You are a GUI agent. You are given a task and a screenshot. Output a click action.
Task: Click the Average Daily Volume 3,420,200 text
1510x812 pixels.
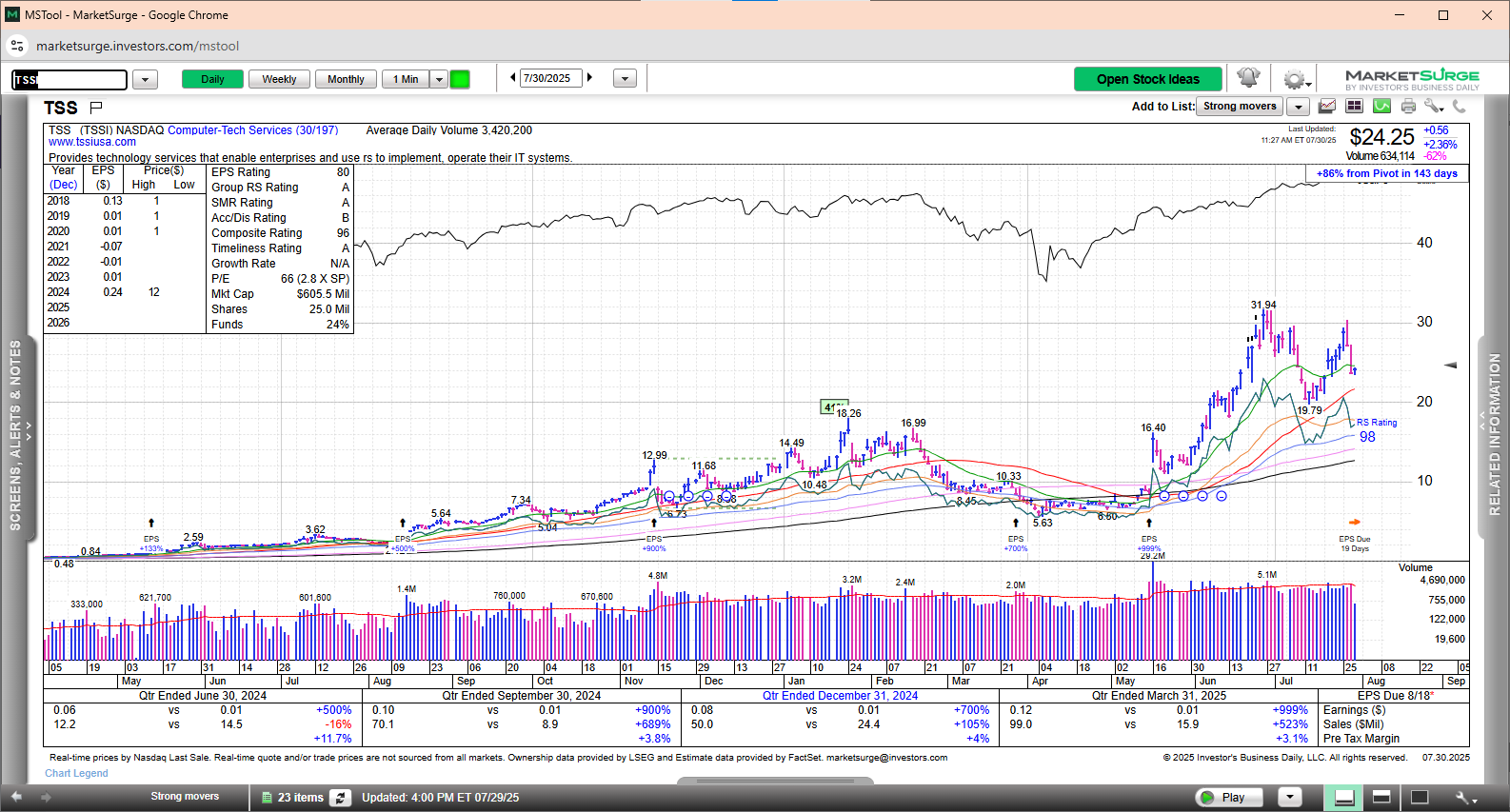[449, 130]
